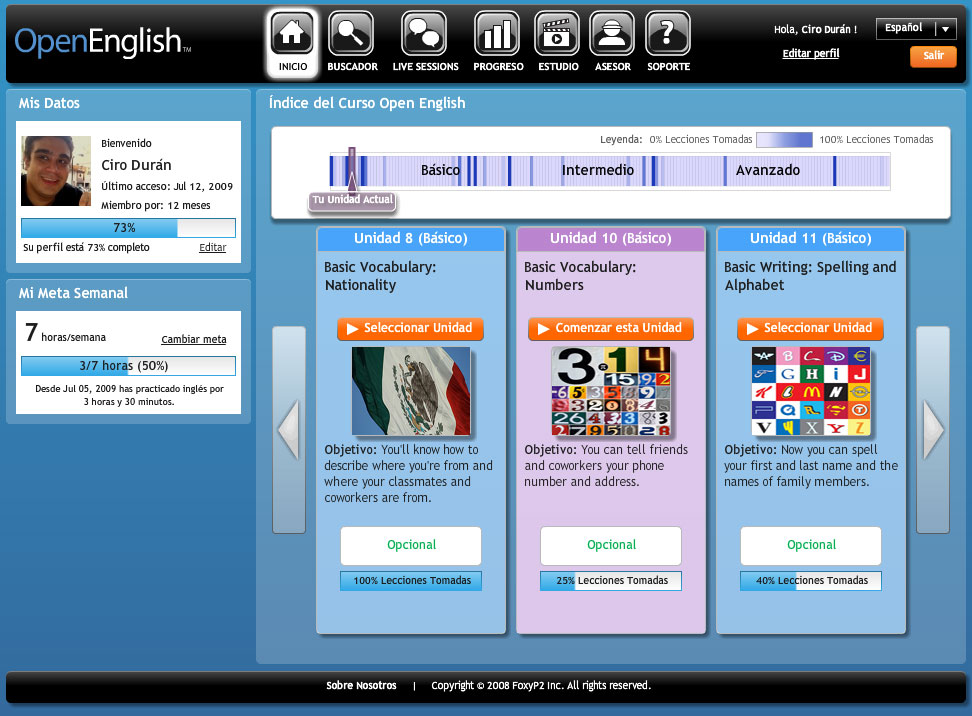Screen dimensions: 972x716
Task: Click the Tu Unidad Actual marker
Action: tap(352, 200)
